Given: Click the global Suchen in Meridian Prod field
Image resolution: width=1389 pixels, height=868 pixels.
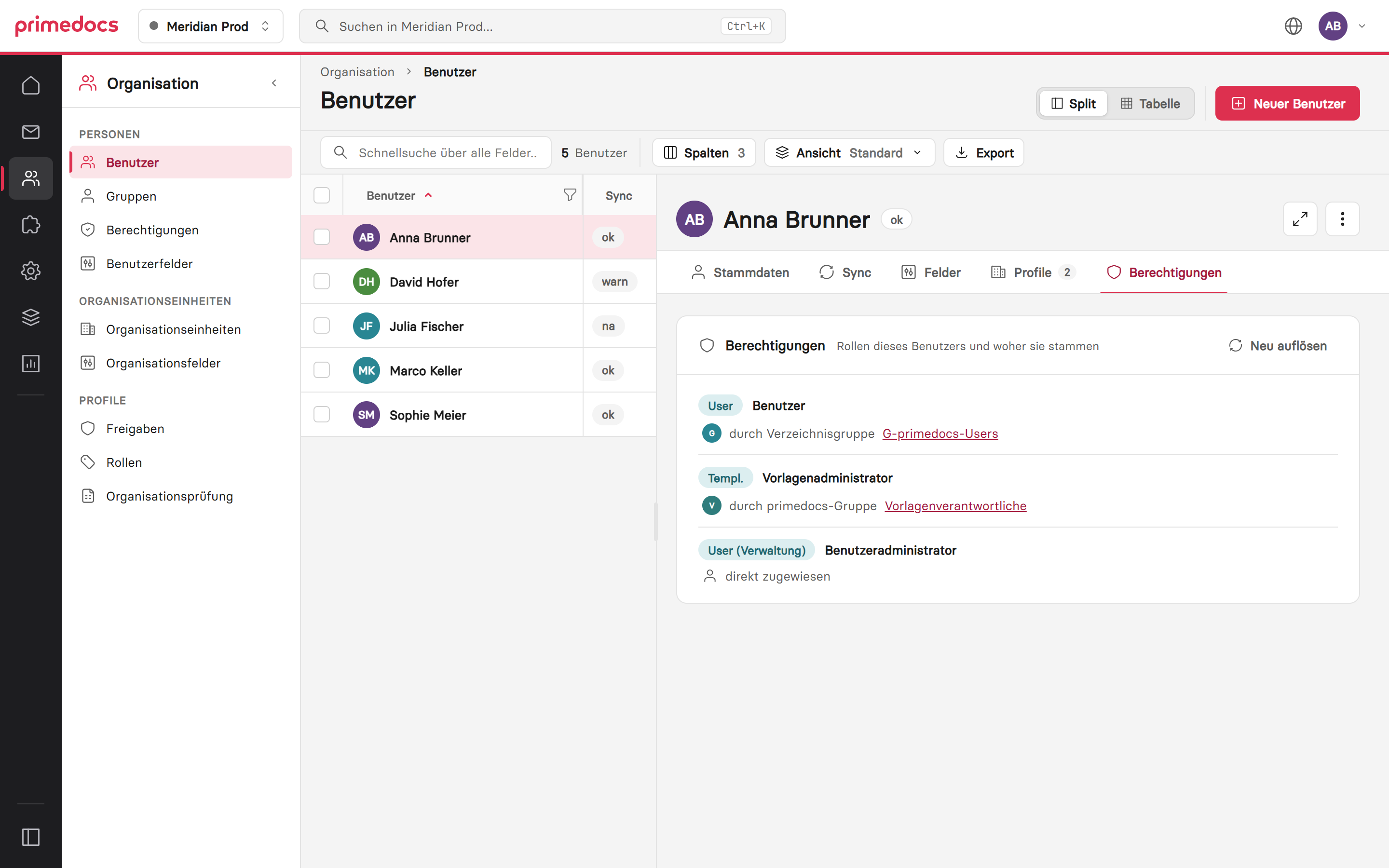Looking at the screenshot, I should pos(543,26).
